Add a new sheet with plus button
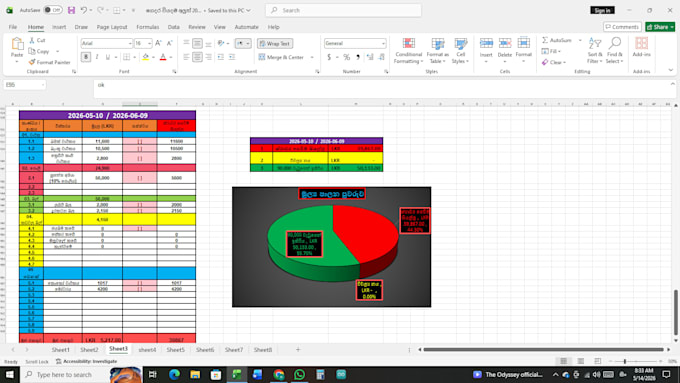680x383 pixels. (x=298, y=349)
